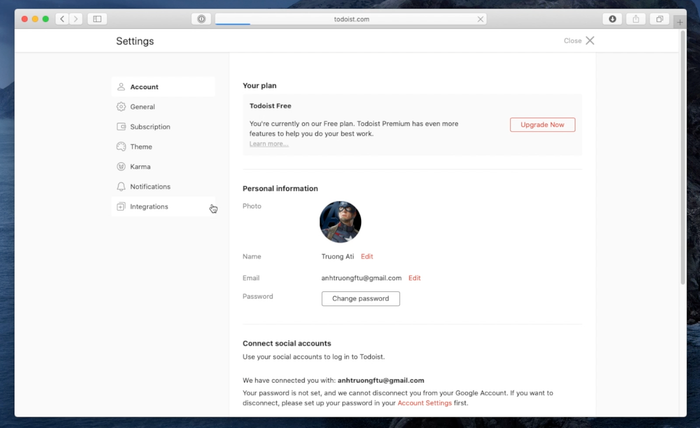
Task: Click the General gear icon
Action: click(x=121, y=107)
